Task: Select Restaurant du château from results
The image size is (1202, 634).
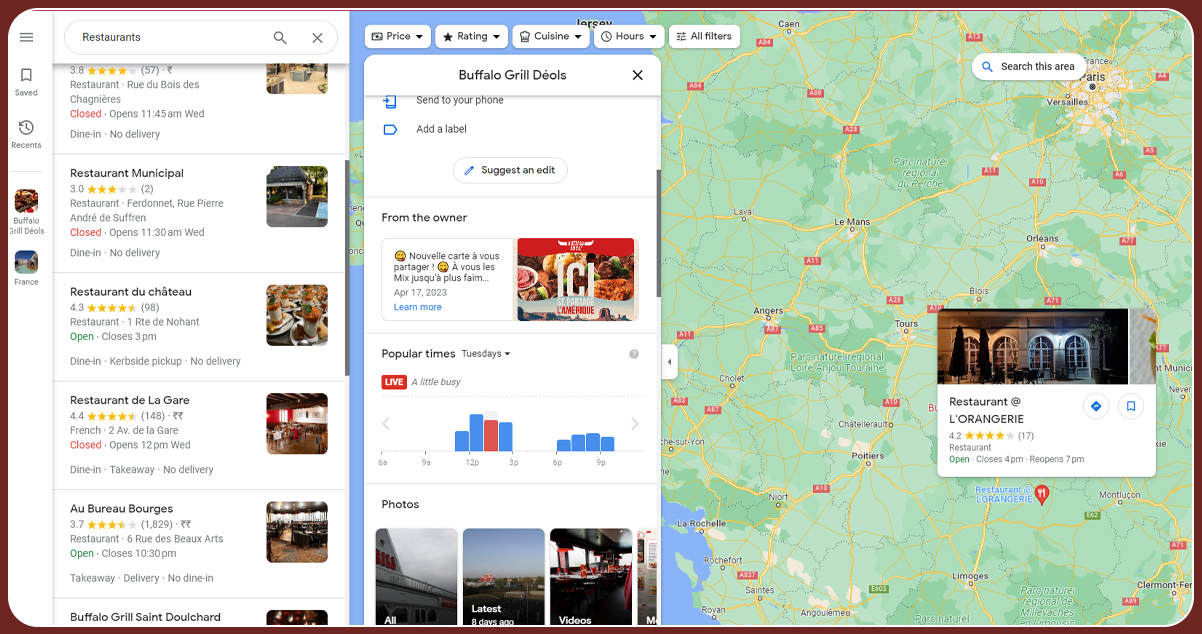Action: point(131,292)
